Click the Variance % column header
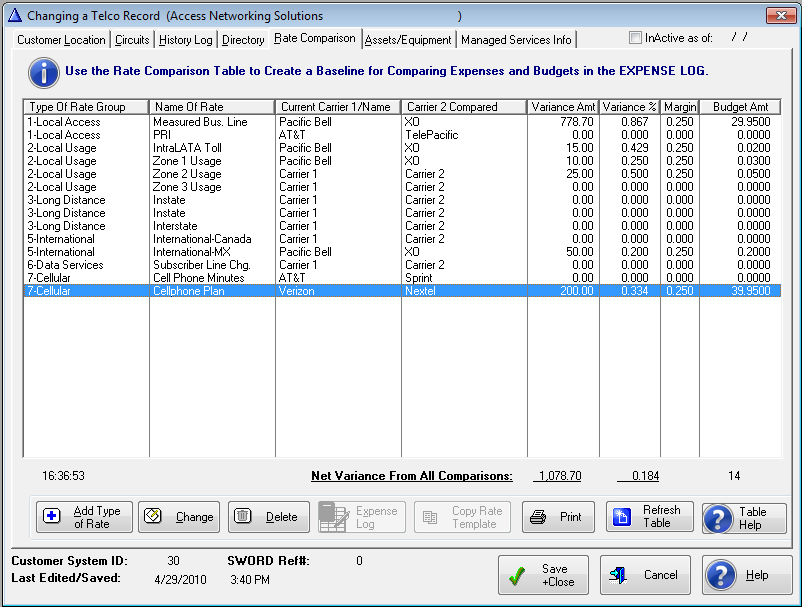 (x=629, y=107)
